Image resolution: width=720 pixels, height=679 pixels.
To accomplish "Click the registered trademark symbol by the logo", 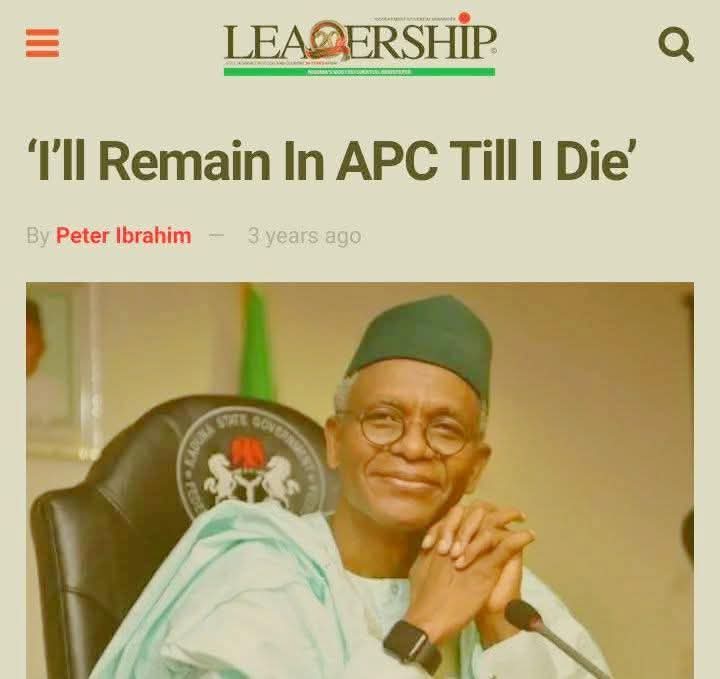I will pyautogui.click(x=493, y=51).
